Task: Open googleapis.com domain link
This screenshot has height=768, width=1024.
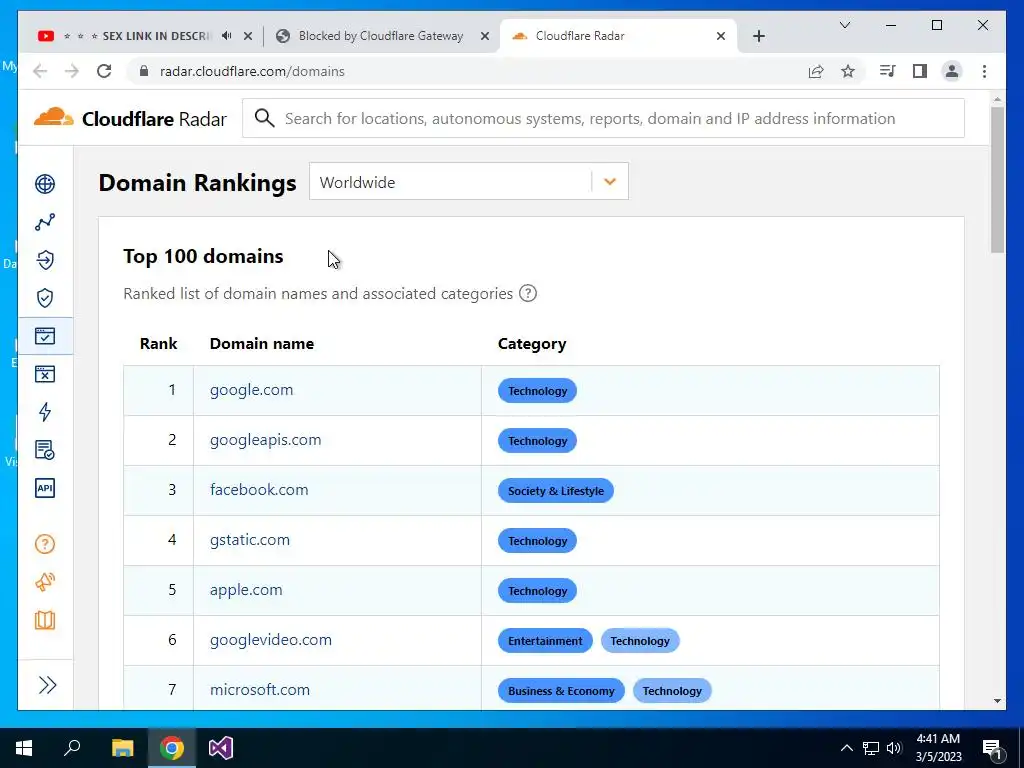Action: (x=265, y=440)
